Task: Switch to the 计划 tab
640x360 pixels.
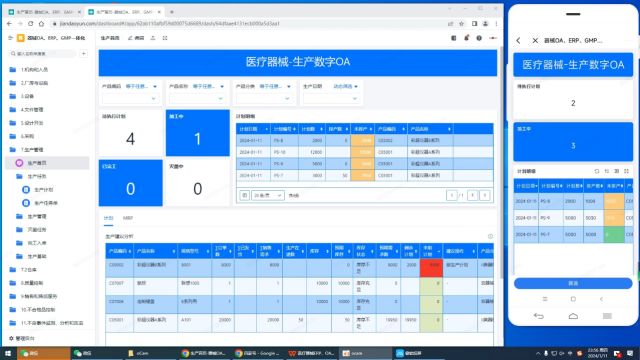Action: 108,218
